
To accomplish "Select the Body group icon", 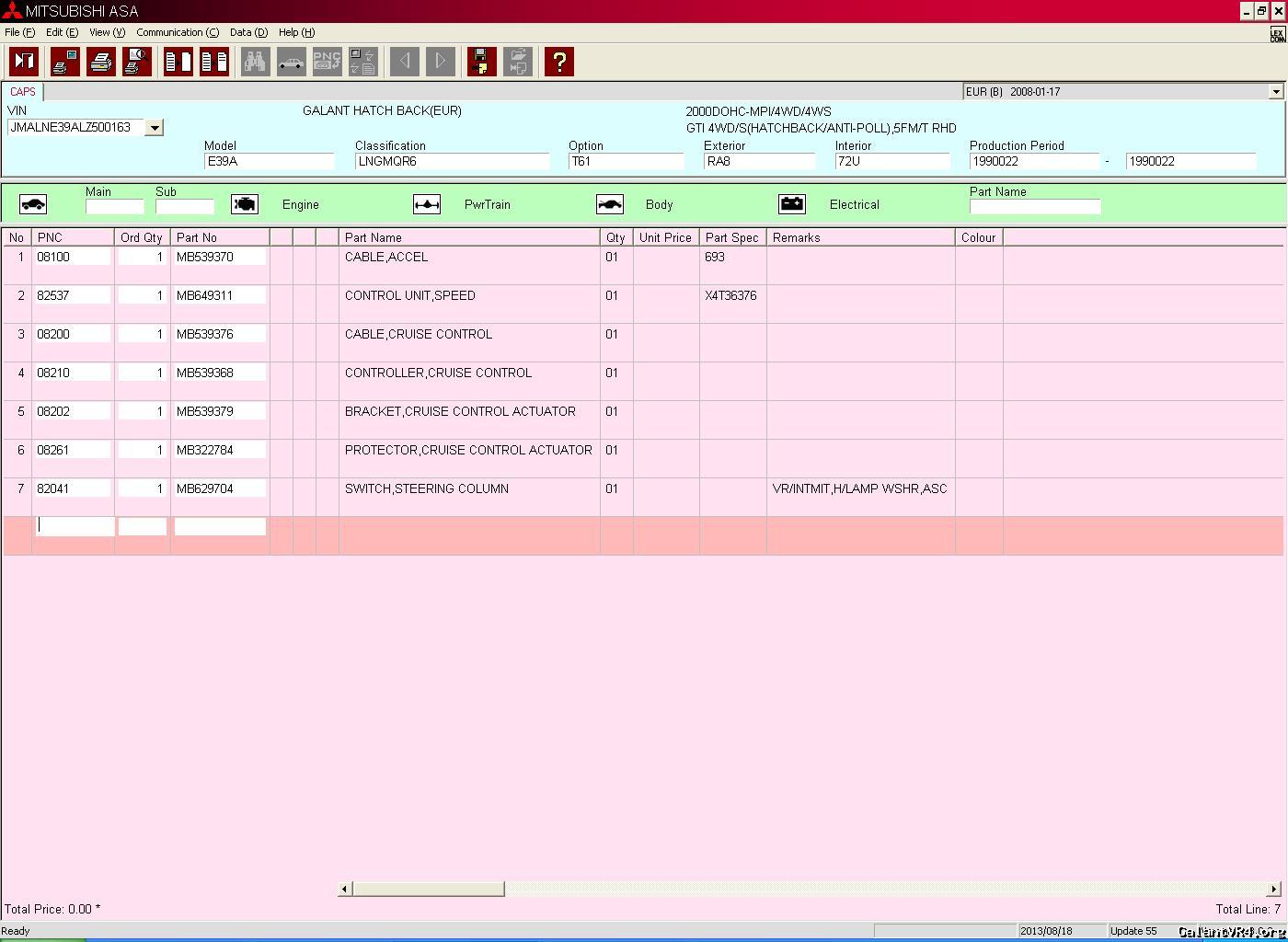I will point(610,204).
